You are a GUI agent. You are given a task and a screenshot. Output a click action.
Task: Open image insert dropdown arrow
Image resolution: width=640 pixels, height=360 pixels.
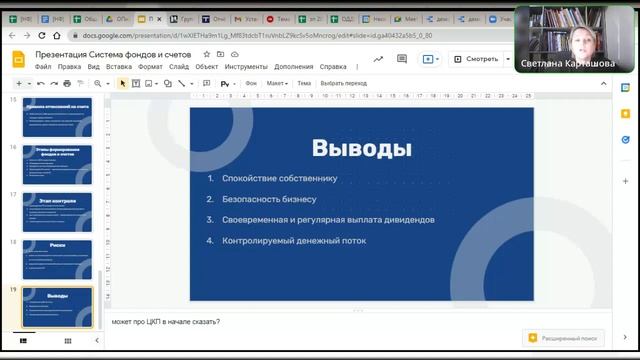pos(156,84)
